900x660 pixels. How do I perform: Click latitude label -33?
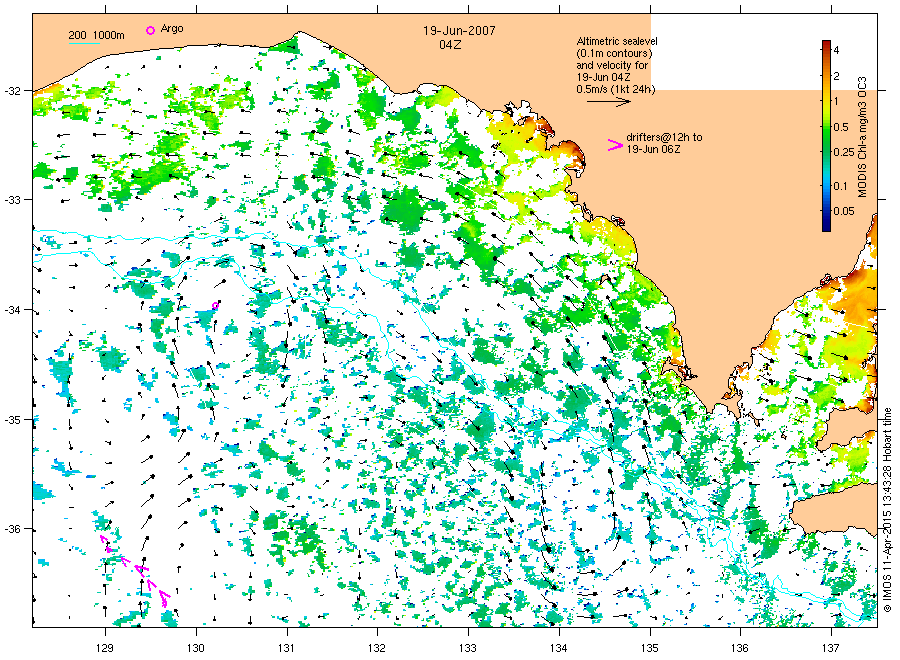click(x=12, y=200)
